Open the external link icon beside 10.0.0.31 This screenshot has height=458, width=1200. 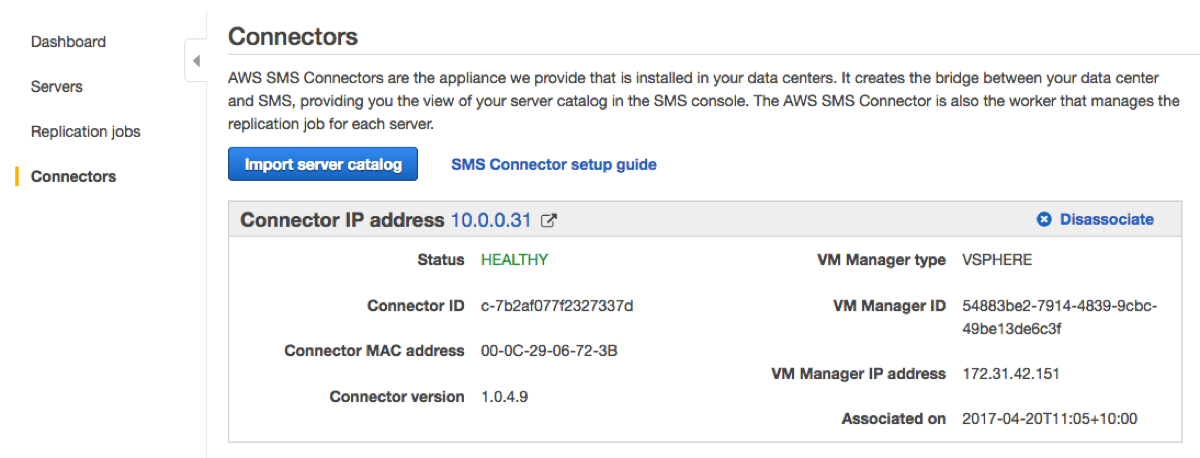pos(549,220)
